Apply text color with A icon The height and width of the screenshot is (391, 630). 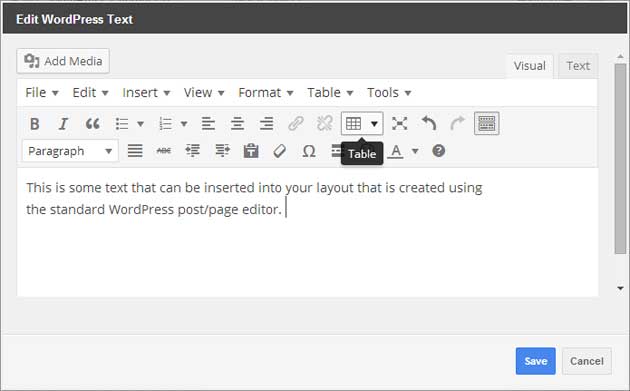click(x=396, y=151)
